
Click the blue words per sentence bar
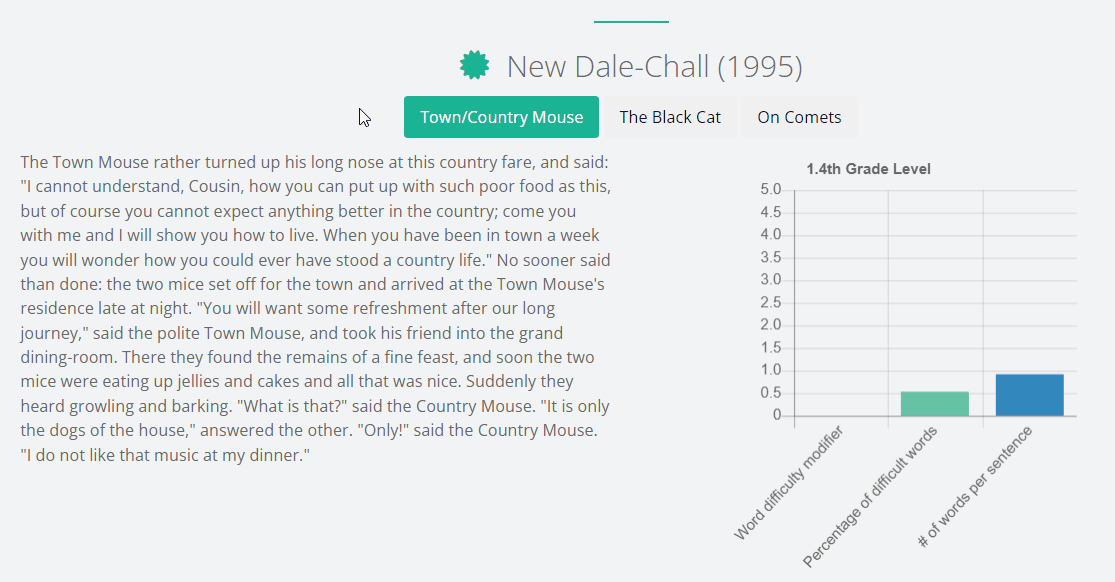pyautogui.click(x=1030, y=395)
